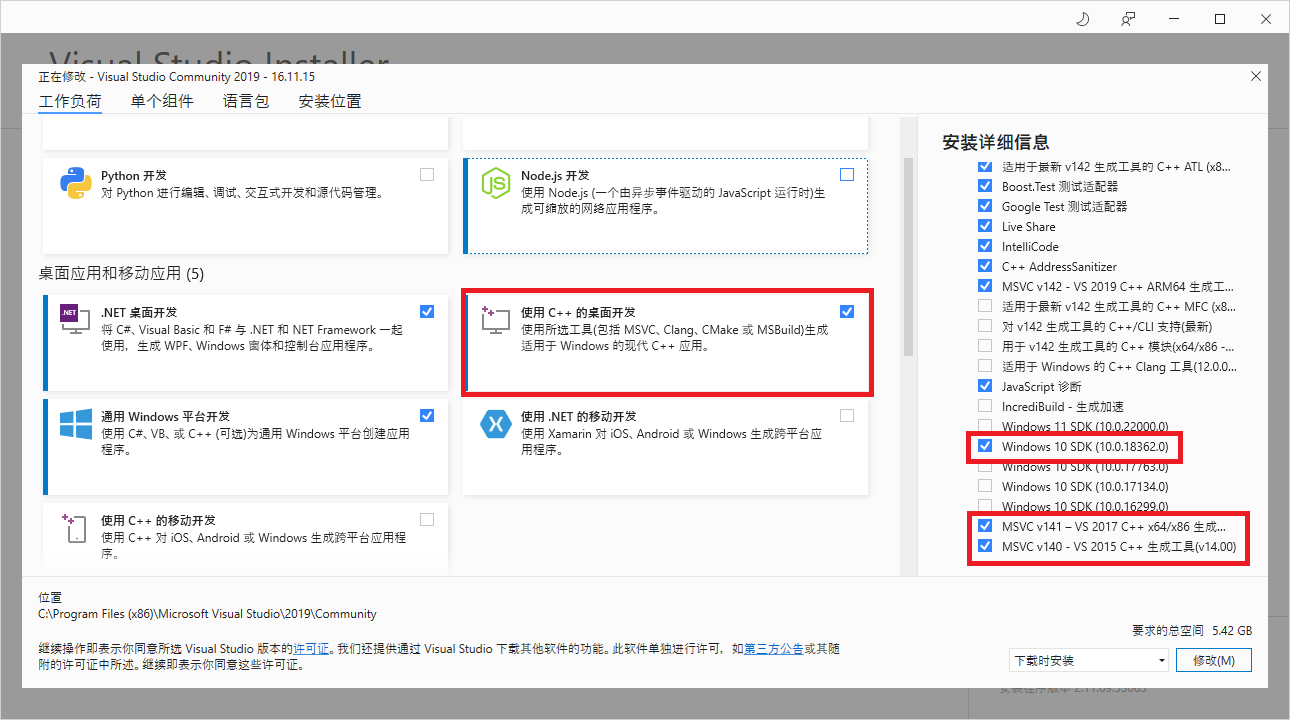The height and width of the screenshot is (720, 1290).
Task: Uncheck MSVC v142 ARM64 build tools
Action: (985, 286)
